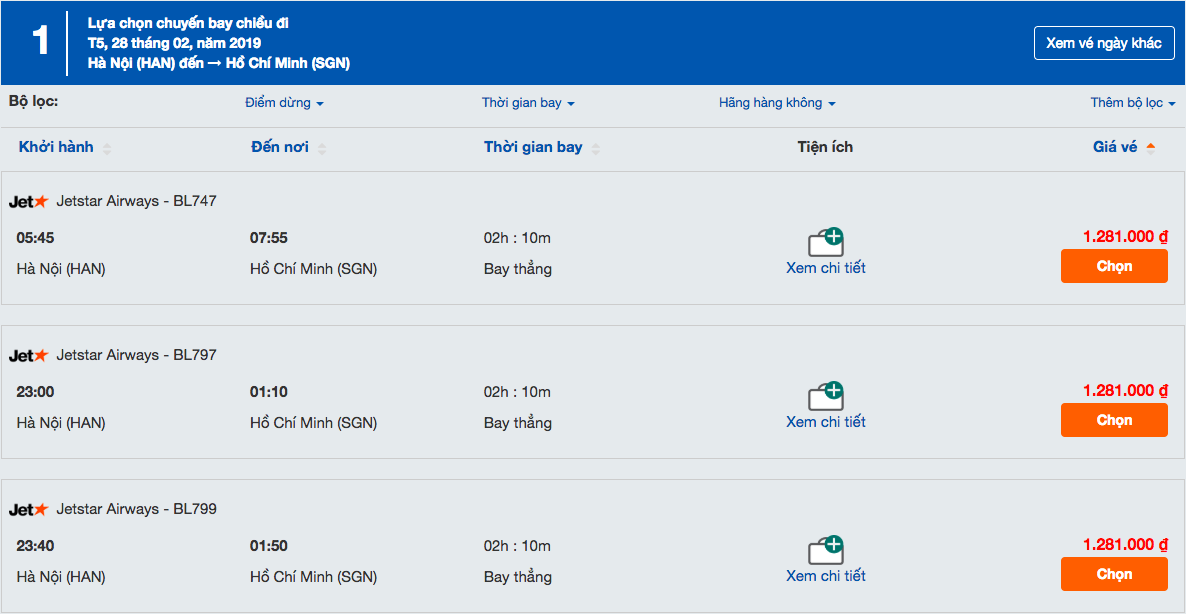This screenshot has width=1186, height=614.
Task: Sort flights by Đến nơi column label
Action: [280, 147]
